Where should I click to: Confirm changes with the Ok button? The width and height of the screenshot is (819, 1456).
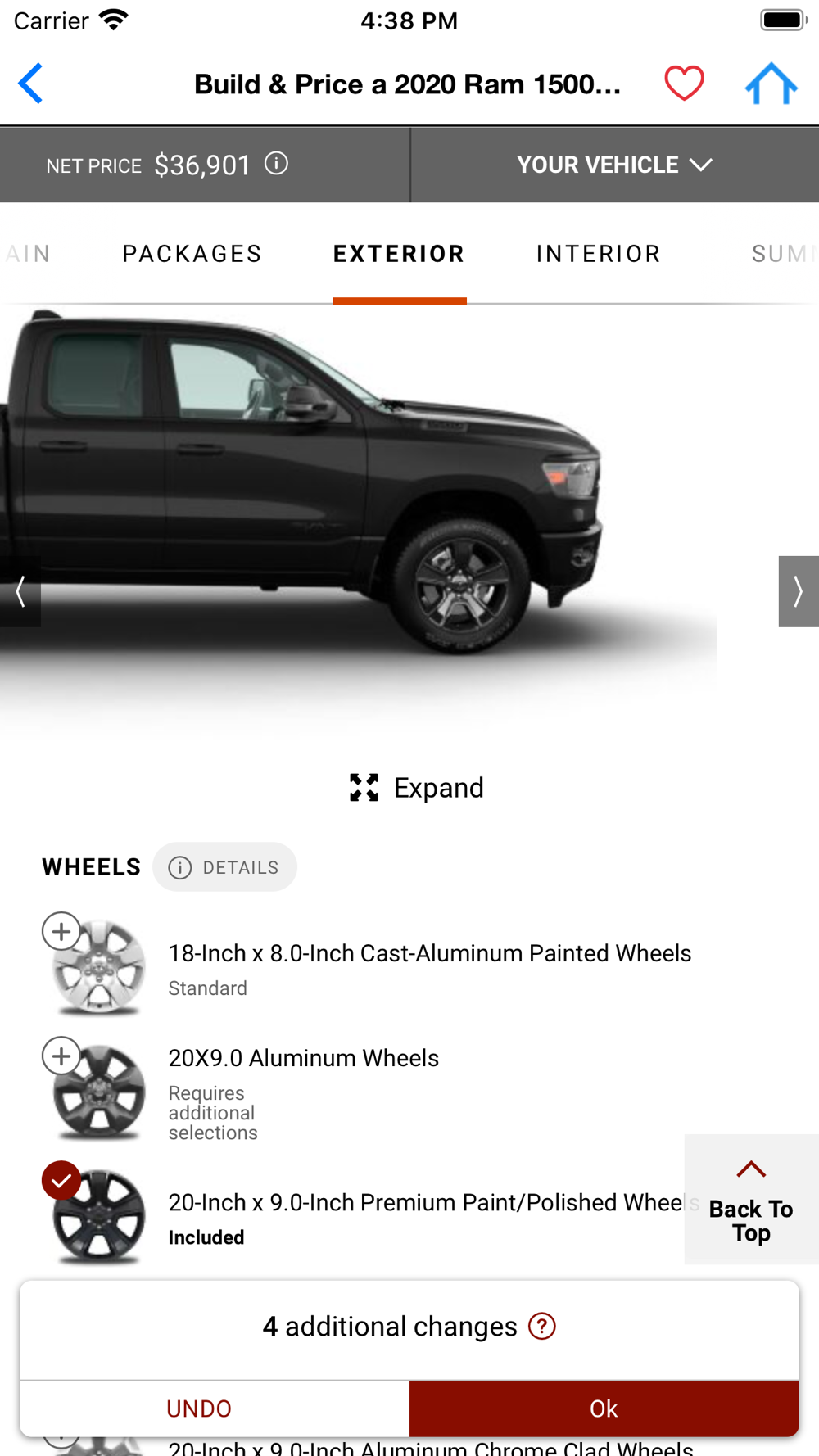click(x=604, y=1409)
